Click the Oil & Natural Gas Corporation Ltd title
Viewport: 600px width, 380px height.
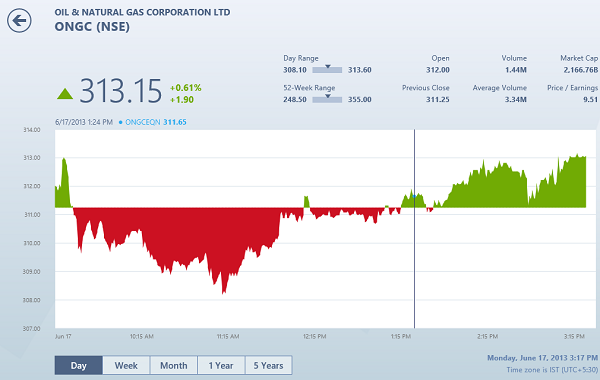(142, 12)
